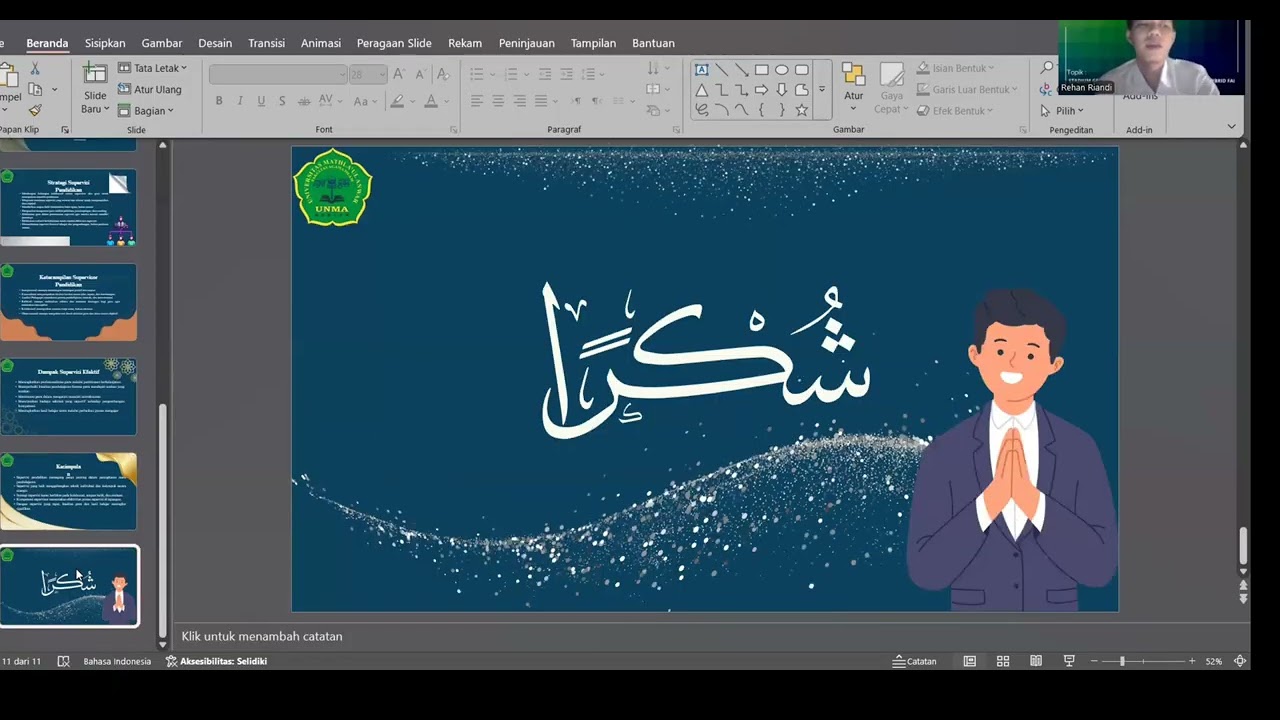Toggle the Catatan notes pane
This screenshot has height=720, width=1280.
click(915, 661)
